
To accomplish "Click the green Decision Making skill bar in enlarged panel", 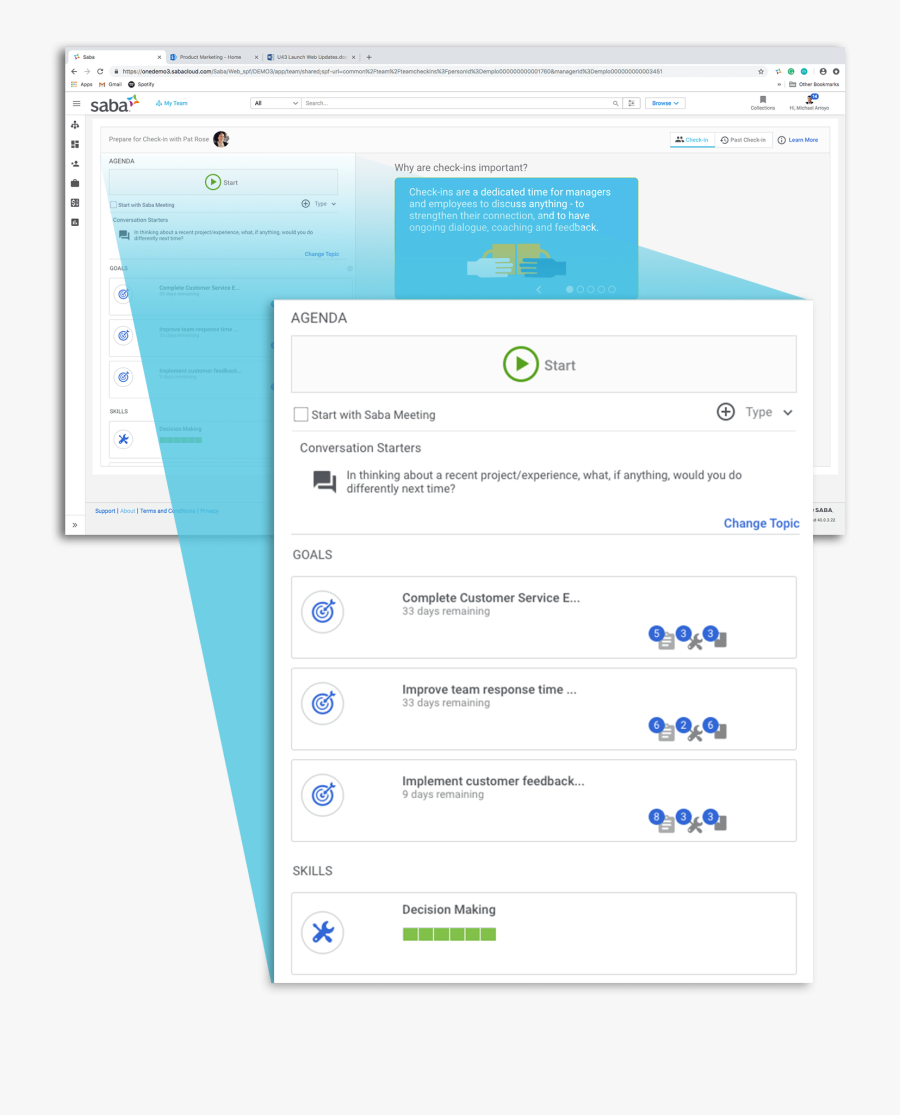I will 449,934.
